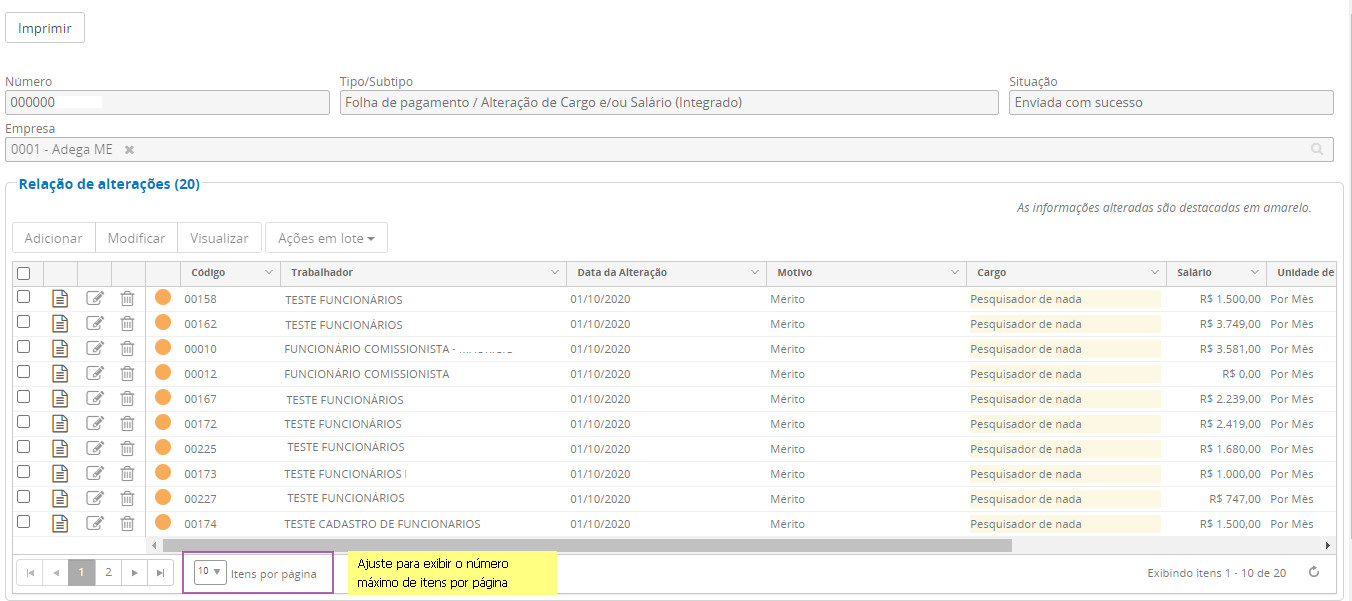Go to last page of grid

pos(160,572)
